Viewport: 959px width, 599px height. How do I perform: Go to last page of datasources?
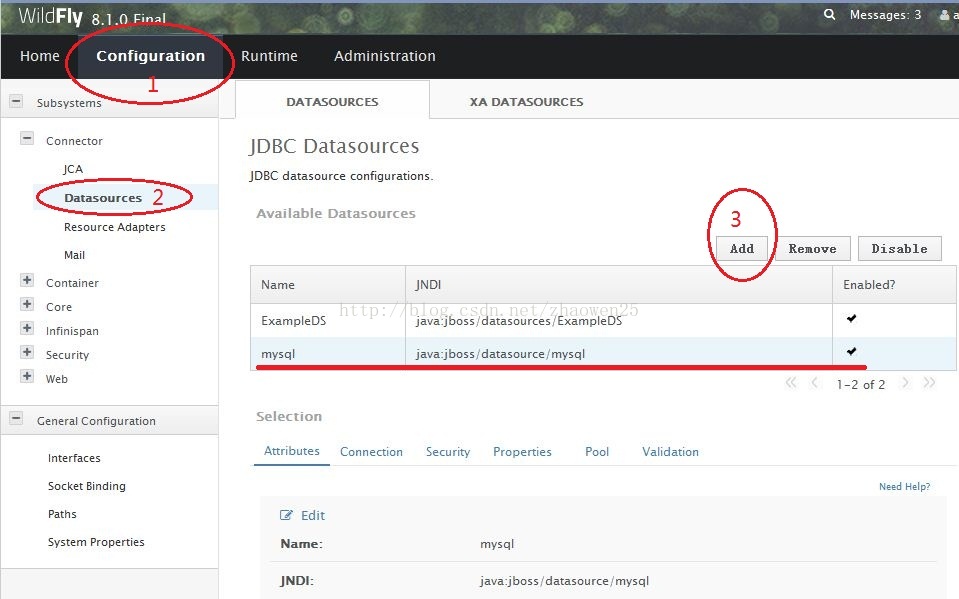click(929, 383)
